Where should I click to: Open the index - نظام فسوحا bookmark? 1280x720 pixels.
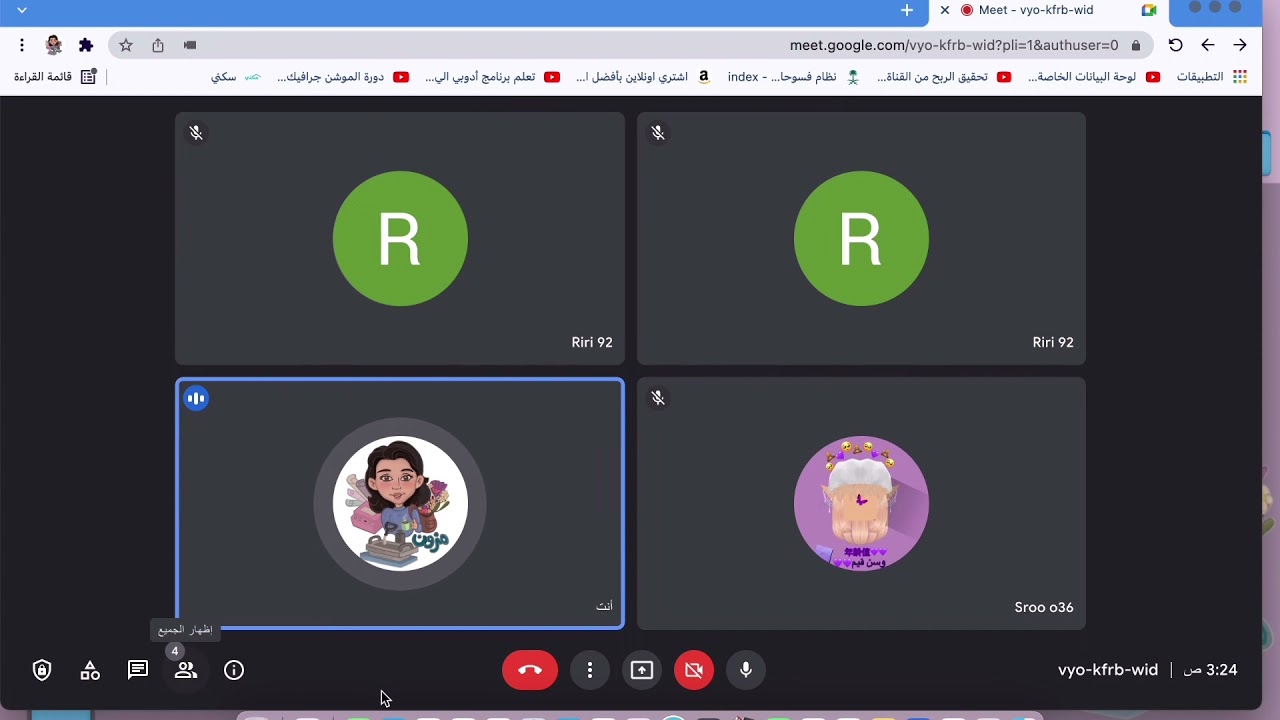pyautogui.click(x=793, y=77)
